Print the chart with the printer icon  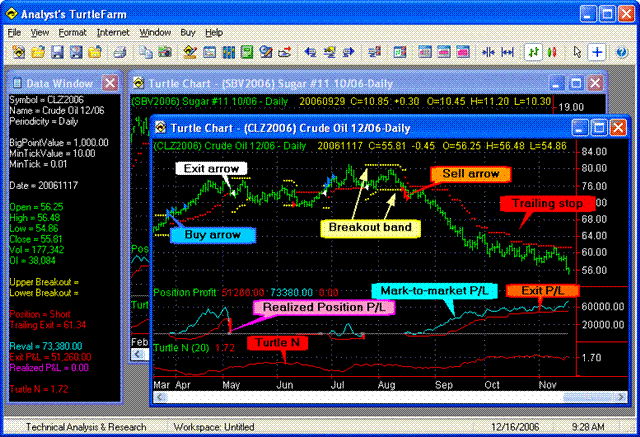click(x=120, y=52)
